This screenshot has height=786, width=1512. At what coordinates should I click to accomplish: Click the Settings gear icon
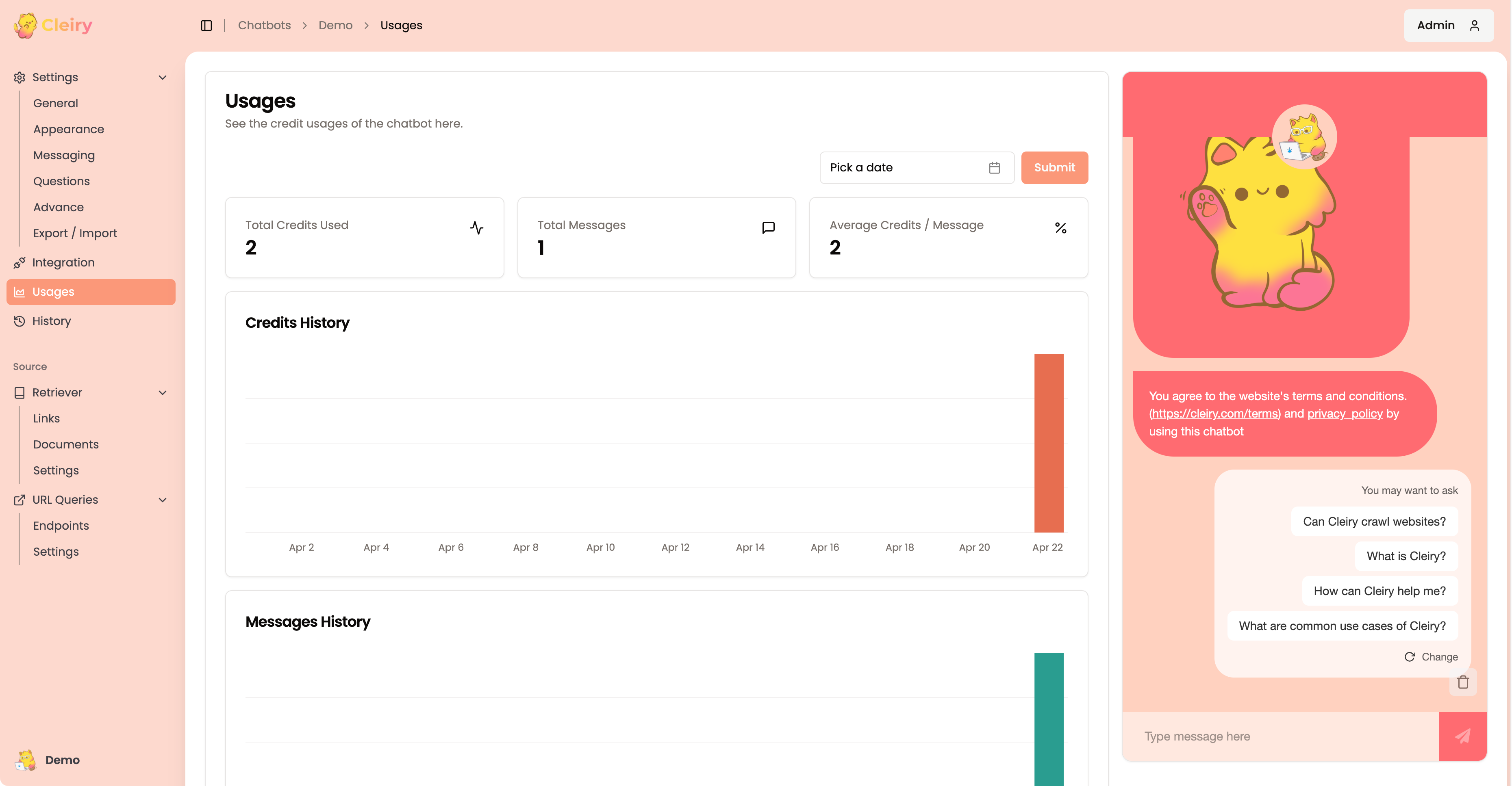click(20, 78)
